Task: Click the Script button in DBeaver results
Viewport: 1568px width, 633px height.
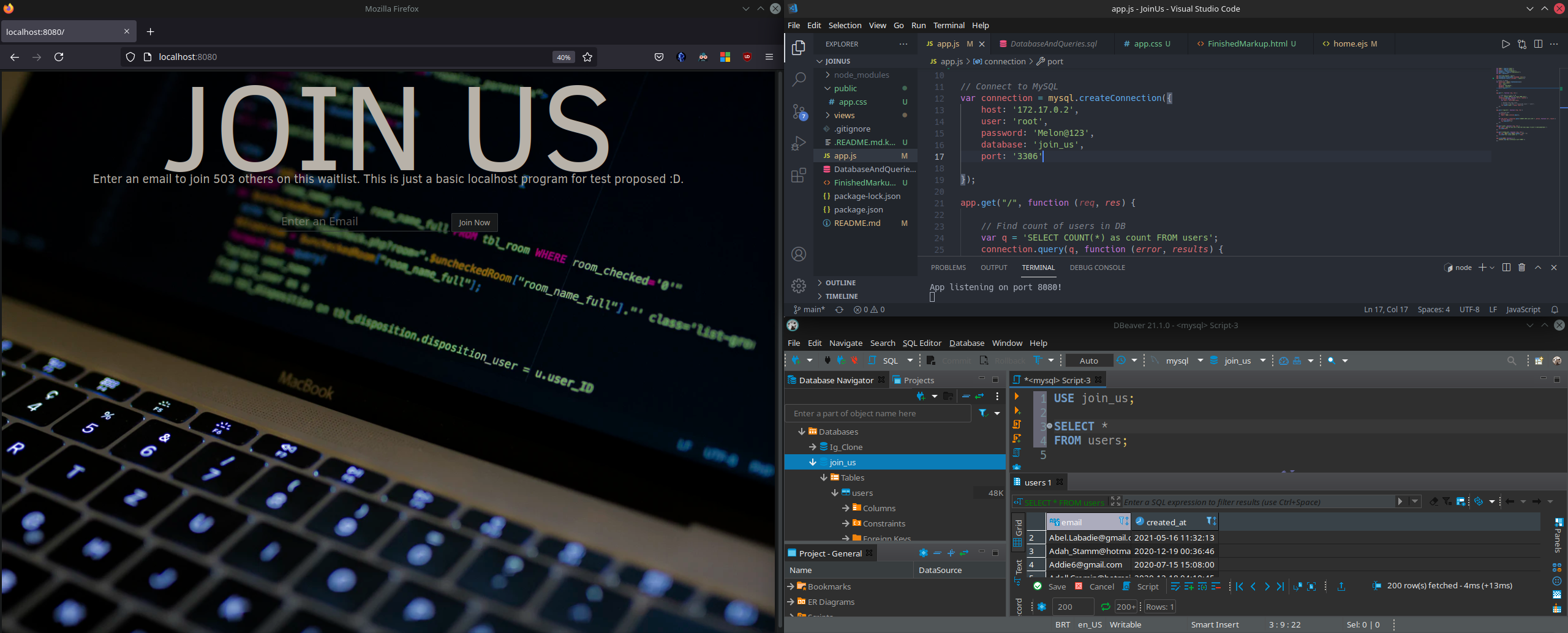Action: [1141, 586]
